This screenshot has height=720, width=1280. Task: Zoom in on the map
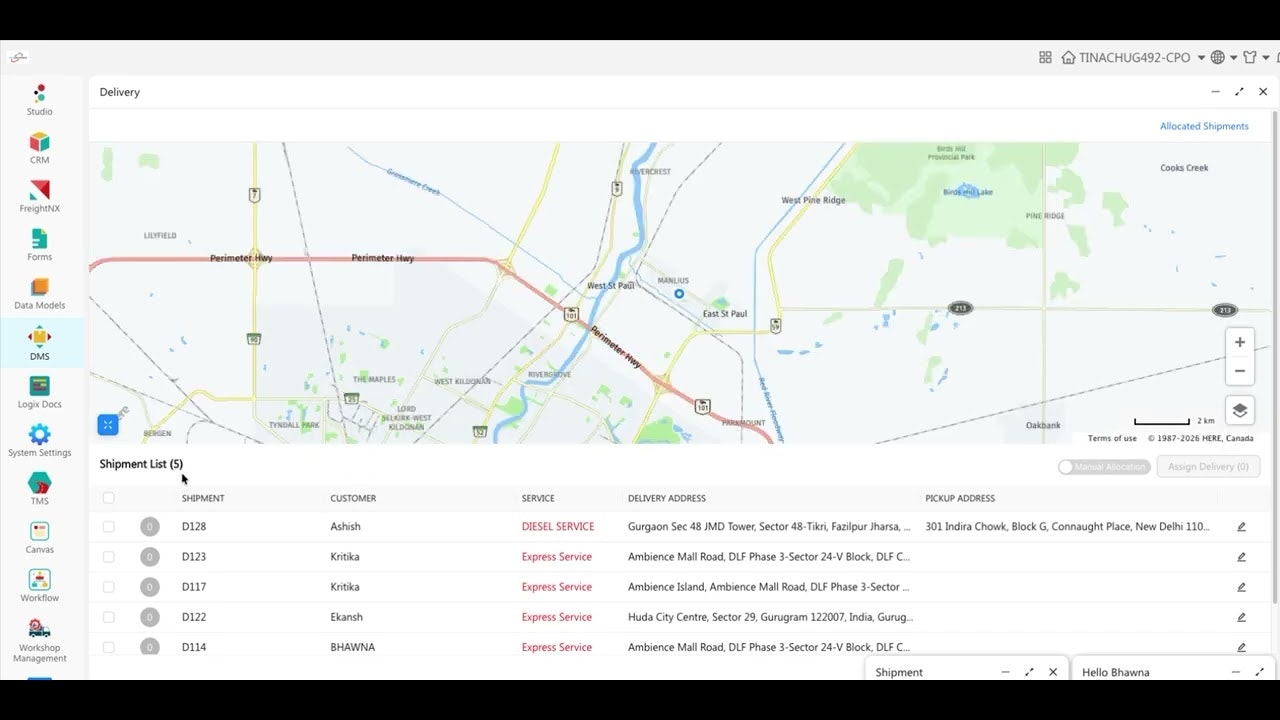point(1240,342)
